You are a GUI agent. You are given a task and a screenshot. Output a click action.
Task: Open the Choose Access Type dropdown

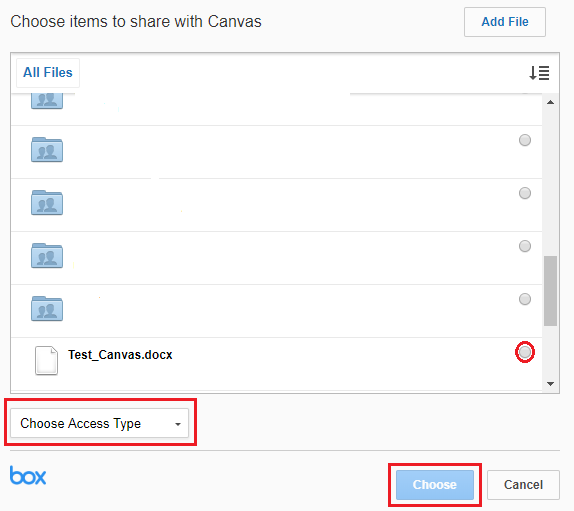click(100, 423)
